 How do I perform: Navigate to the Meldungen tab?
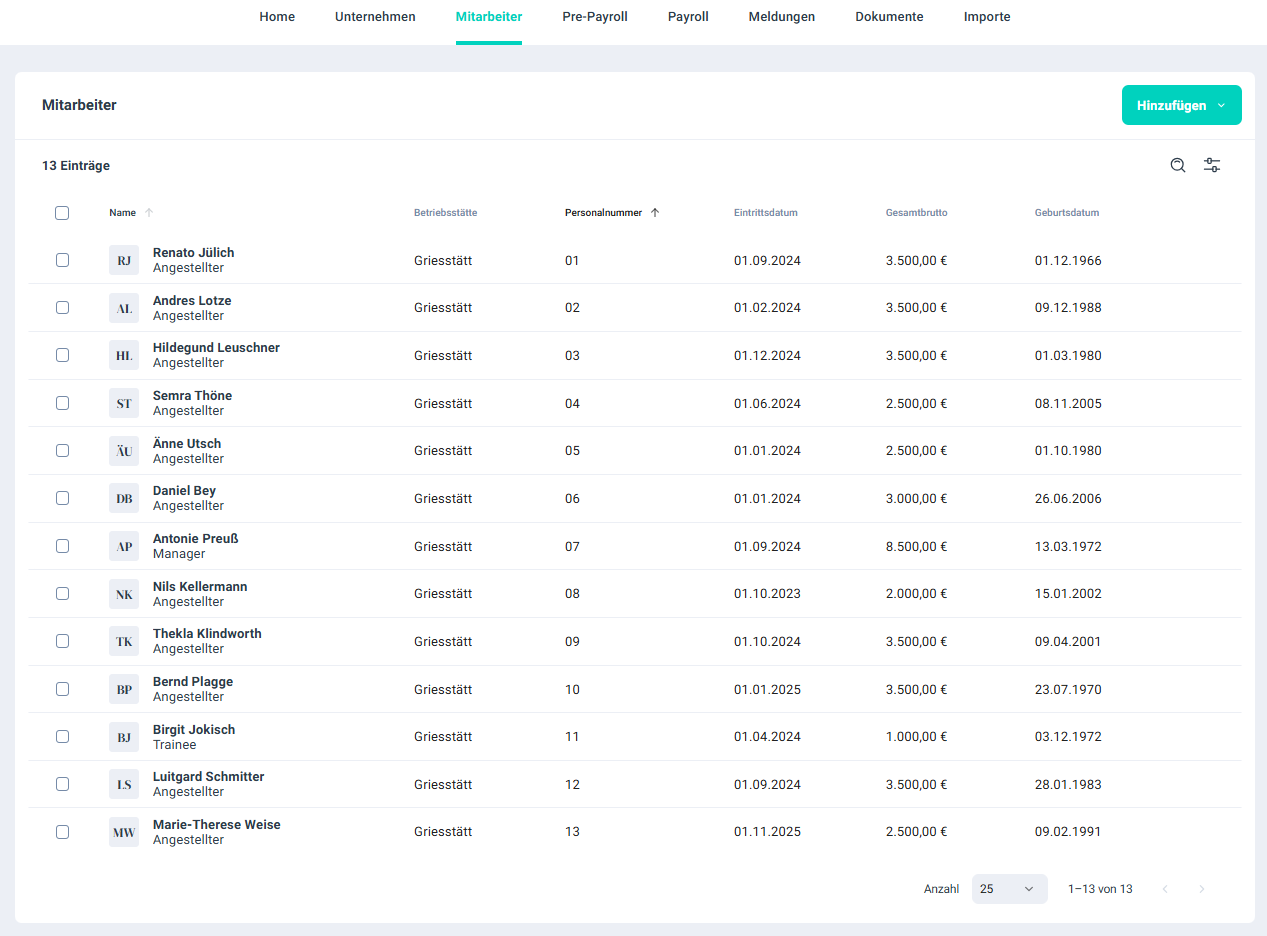pyautogui.click(x=781, y=17)
